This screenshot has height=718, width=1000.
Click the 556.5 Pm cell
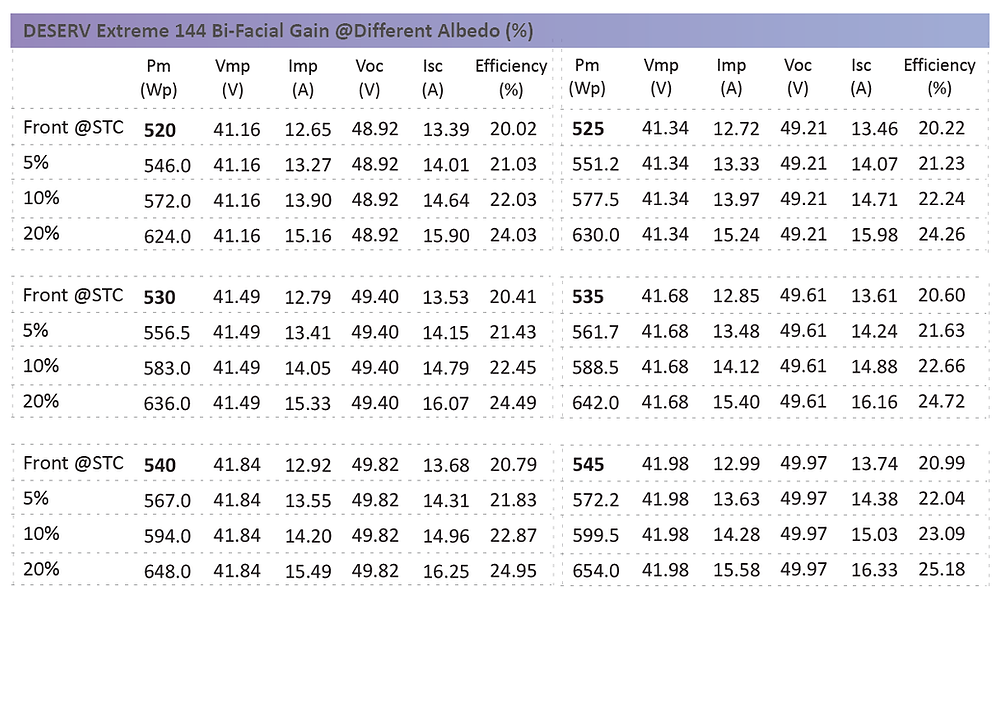pos(167,333)
